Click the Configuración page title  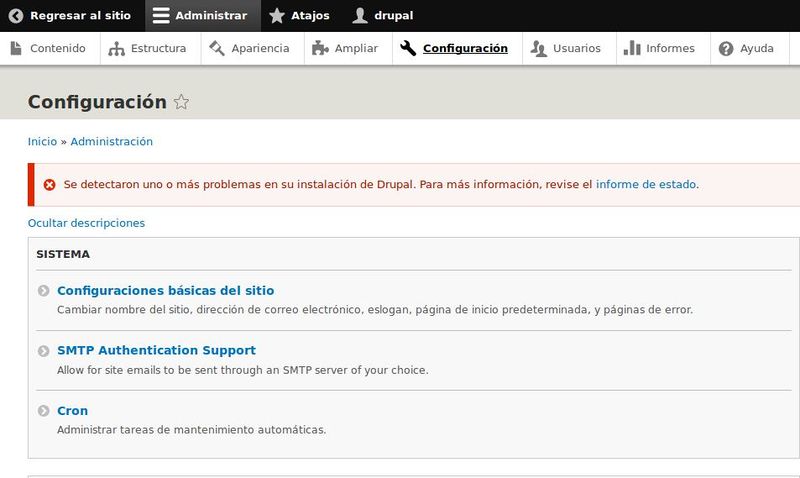(97, 102)
